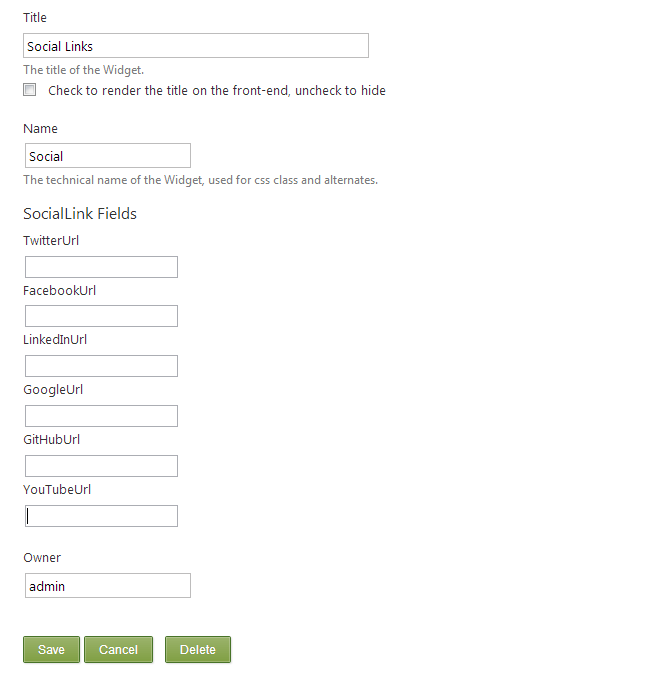The width and height of the screenshot is (648, 685).
Task: Click the GitHubUrl field label
Action: 51,440
